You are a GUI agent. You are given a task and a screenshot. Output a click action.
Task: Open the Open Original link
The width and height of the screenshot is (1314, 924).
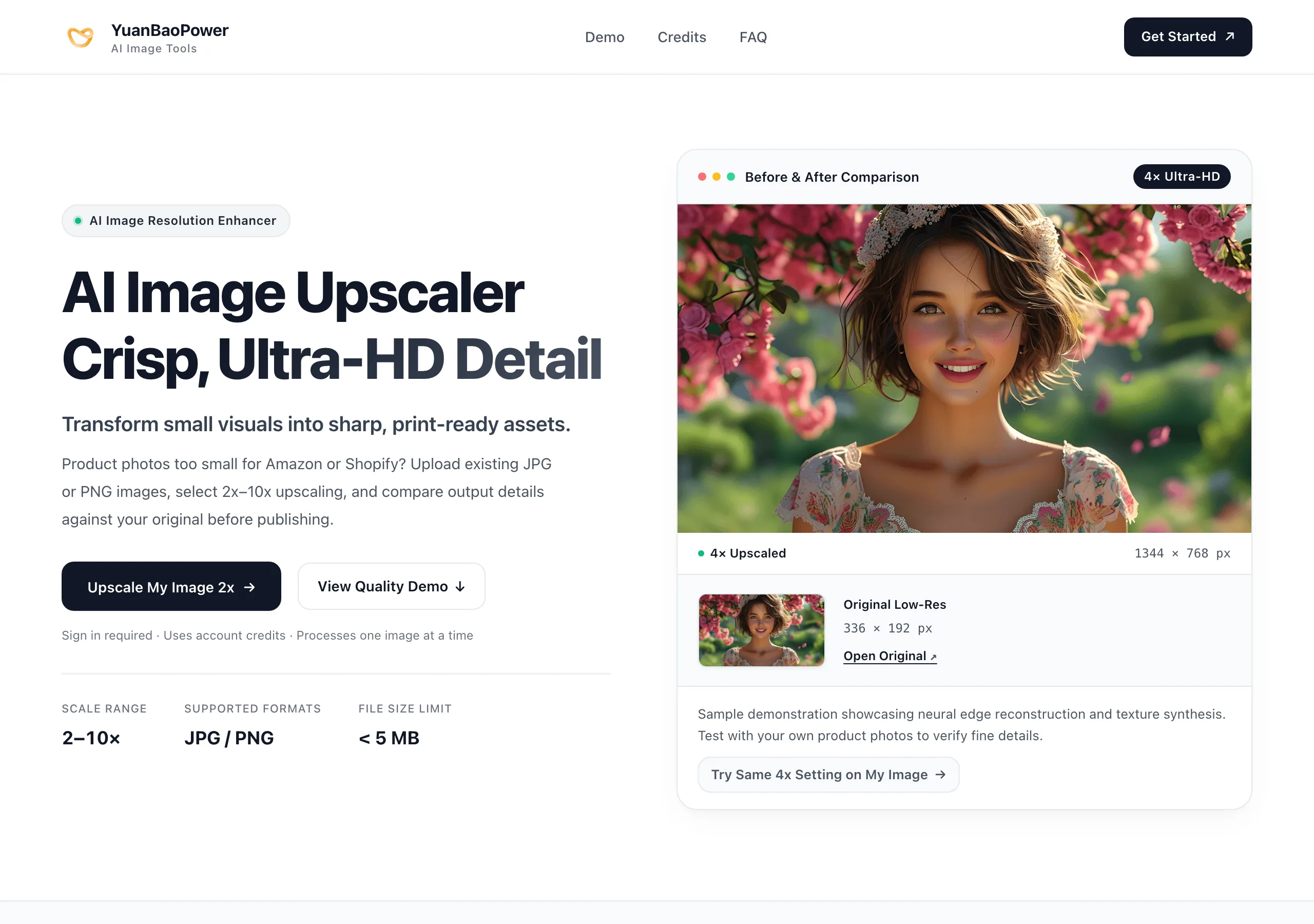click(890, 656)
